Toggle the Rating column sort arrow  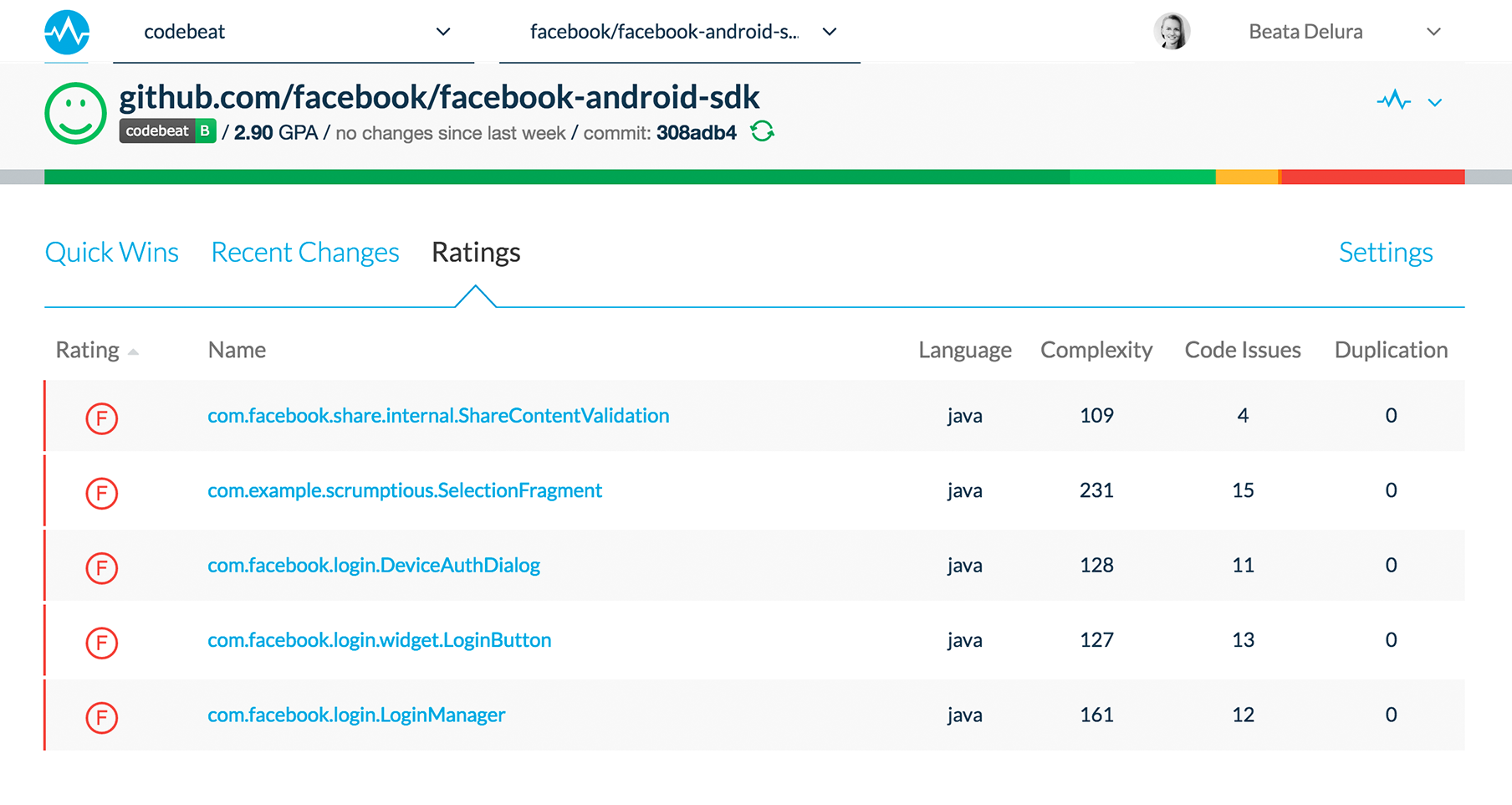(x=133, y=352)
